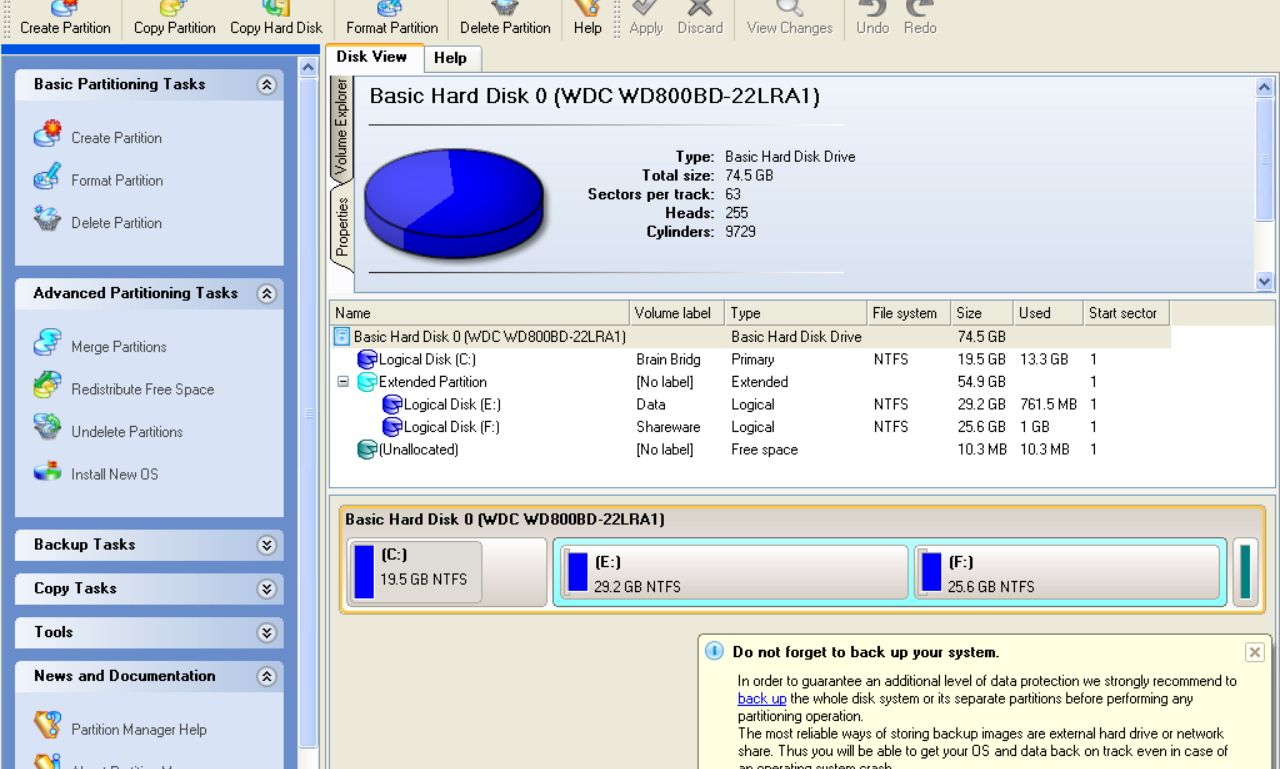Click the Undo toolbar button

873,19
